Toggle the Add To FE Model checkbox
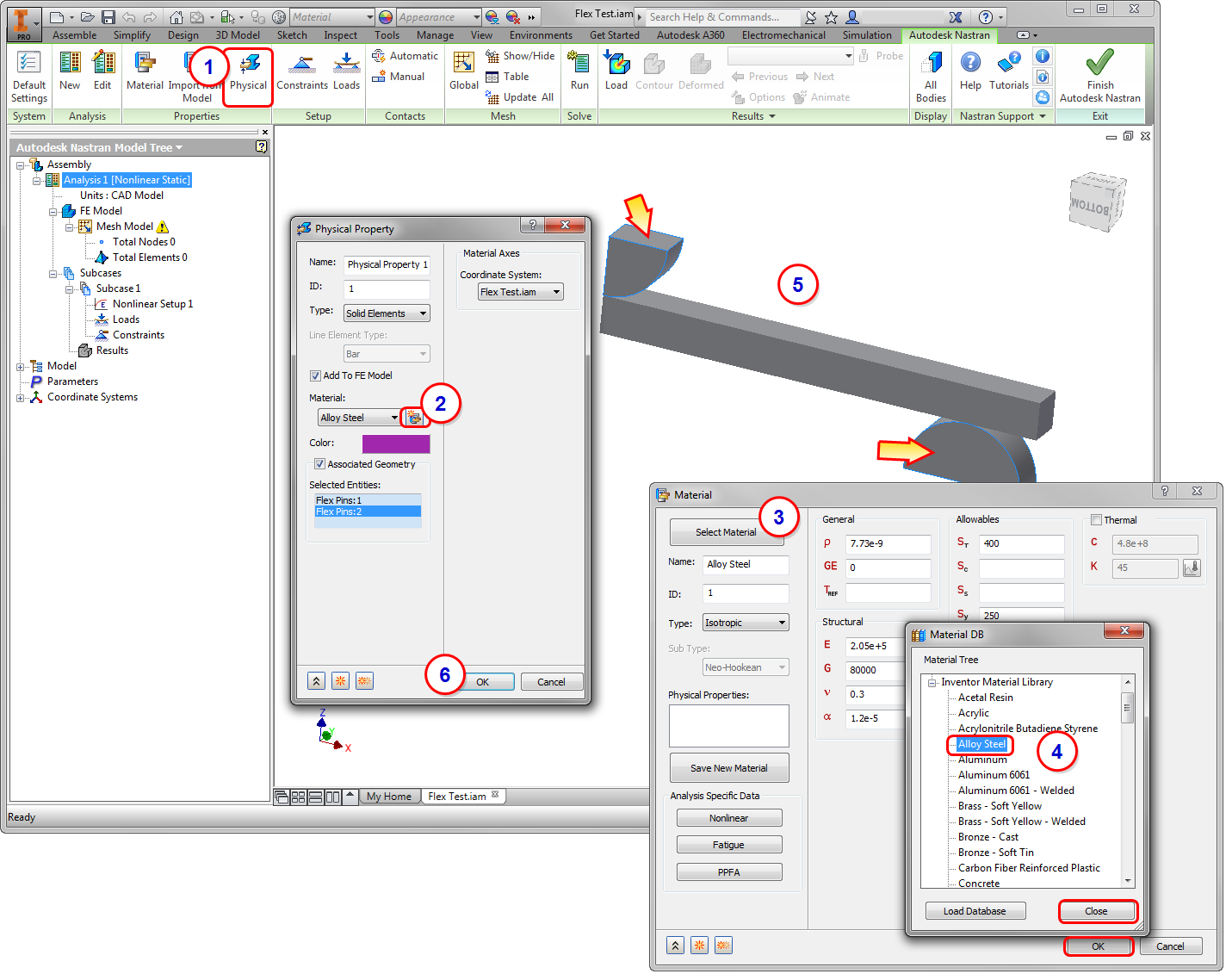Viewport: 1232px width, 980px height. point(315,375)
